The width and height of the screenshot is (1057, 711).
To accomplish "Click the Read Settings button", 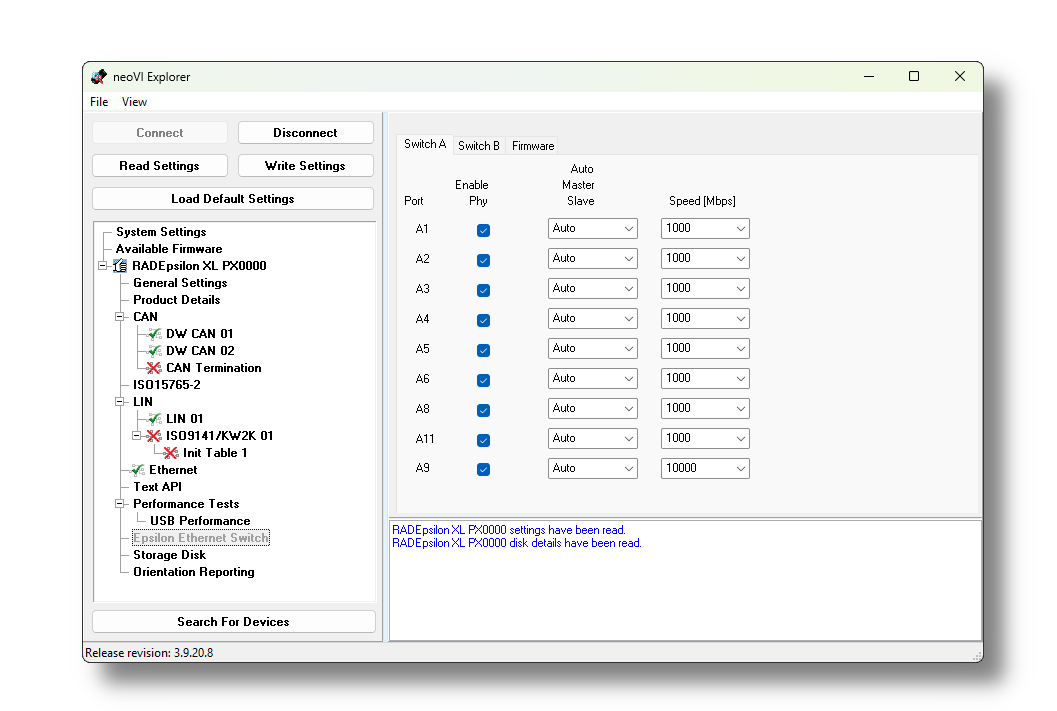I will tap(160, 166).
